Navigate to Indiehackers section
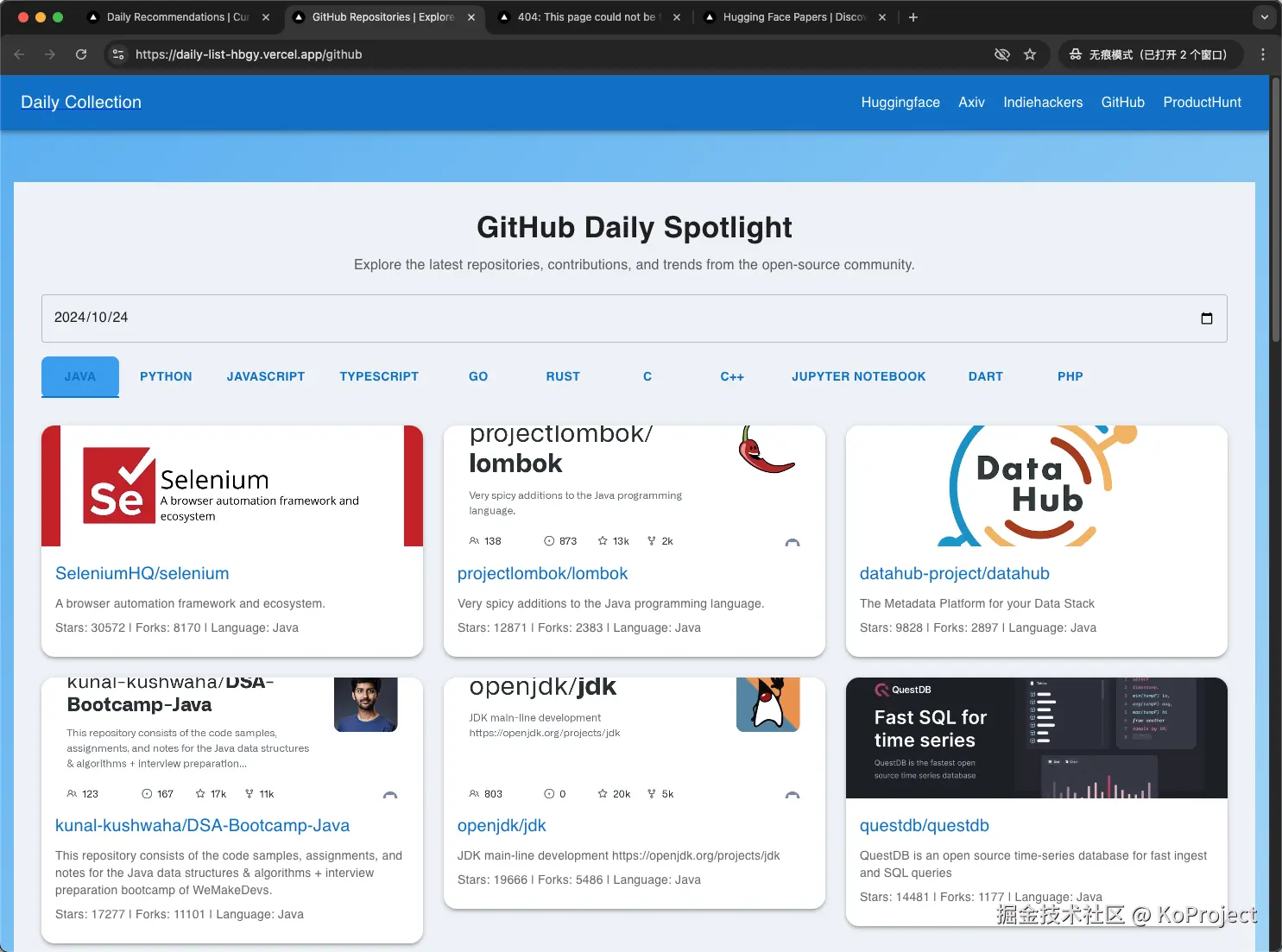This screenshot has width=1282, height=952. coord(1043,102)
